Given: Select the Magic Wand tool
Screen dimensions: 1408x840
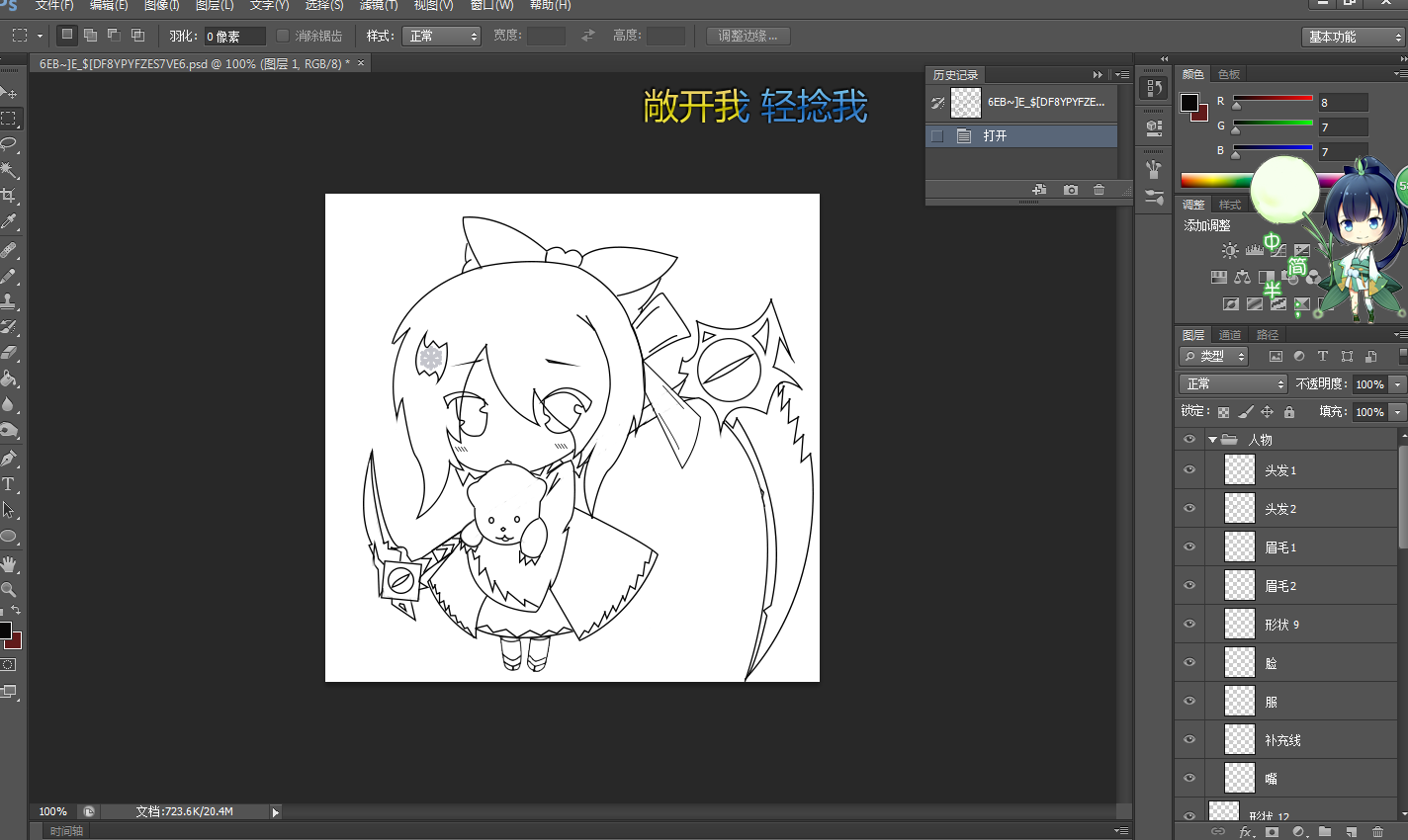Looking at the screenshot, I should tap(9, 170).
